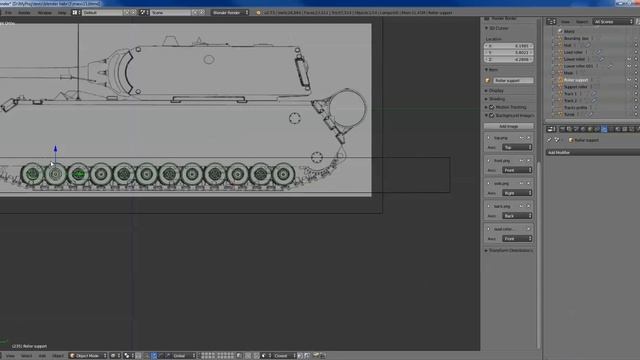Click the Add Image button
This screenshot has width=640, height=360.
click(509, 126)
